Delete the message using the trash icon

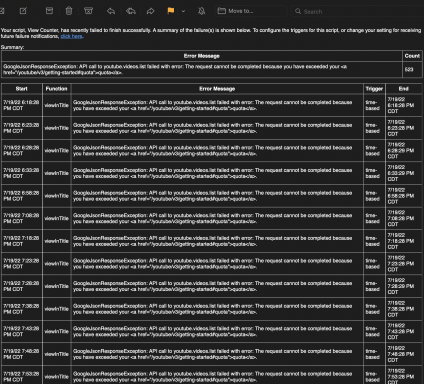69,11
